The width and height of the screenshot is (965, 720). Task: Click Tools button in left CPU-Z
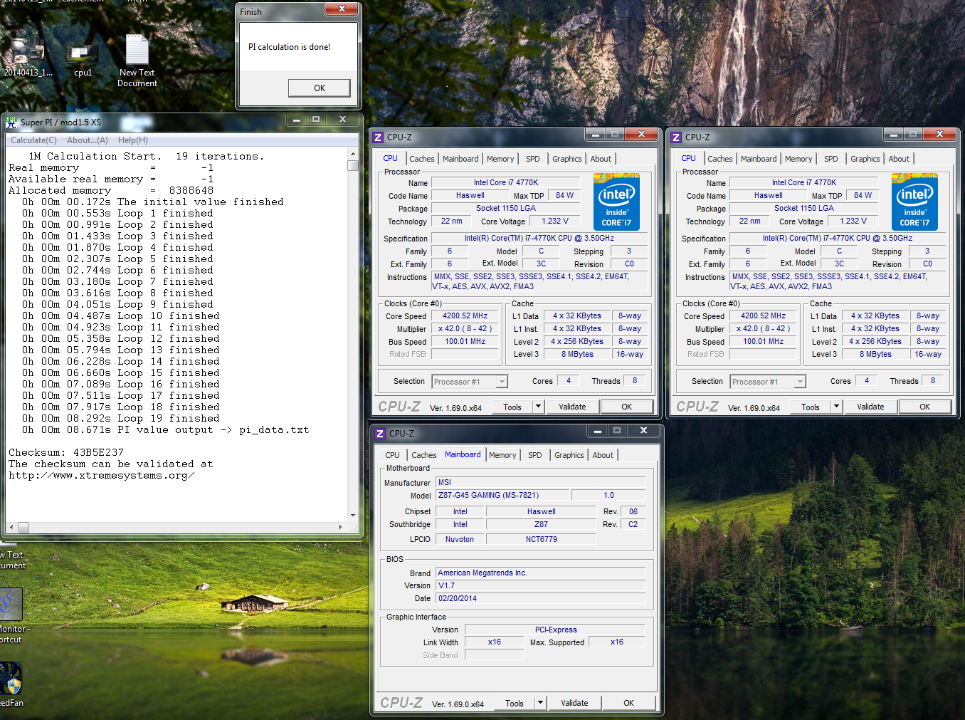point(512,407)
